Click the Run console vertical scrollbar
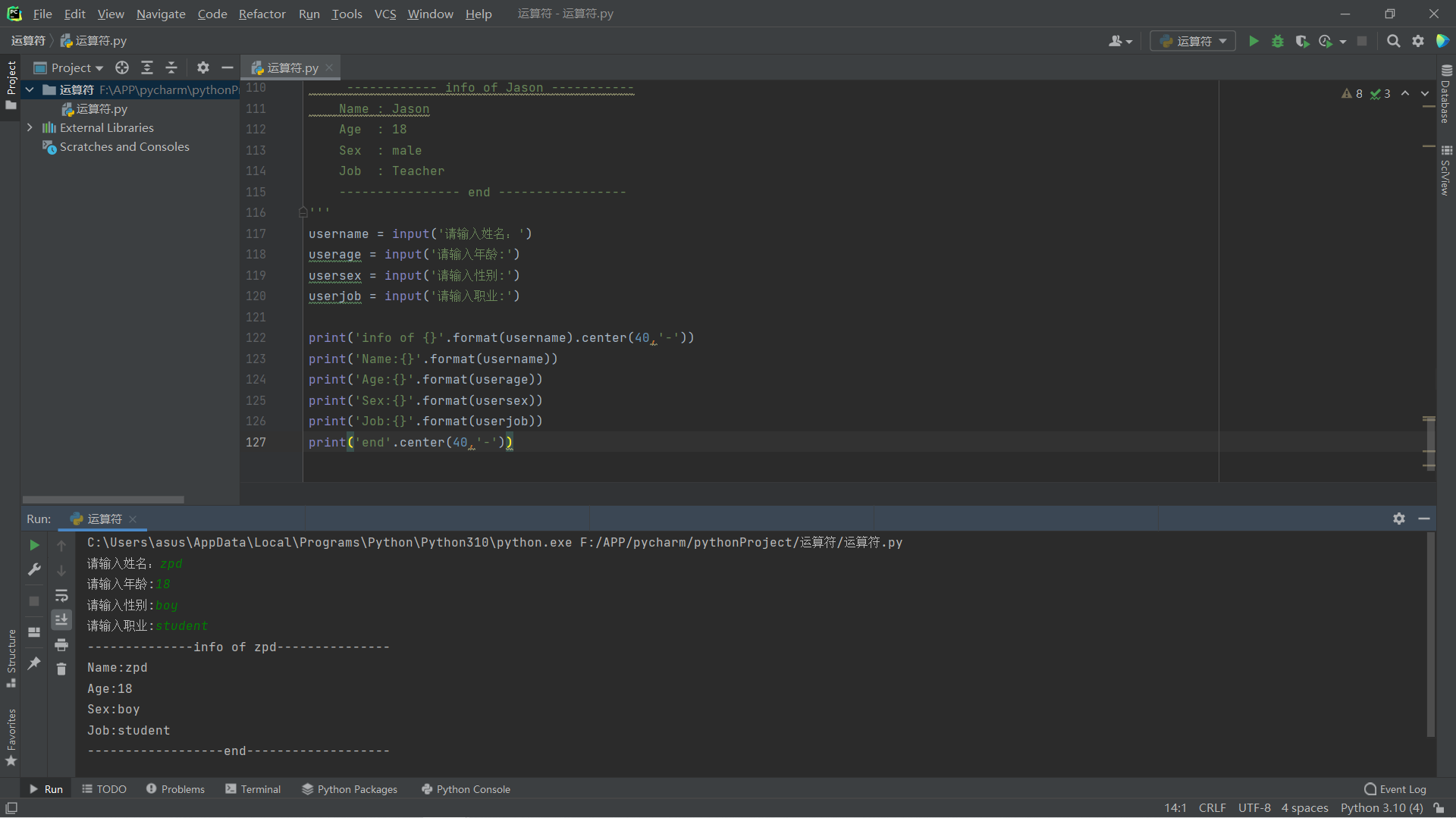This screenshot has height=818, width=1456. point(1430,634)
